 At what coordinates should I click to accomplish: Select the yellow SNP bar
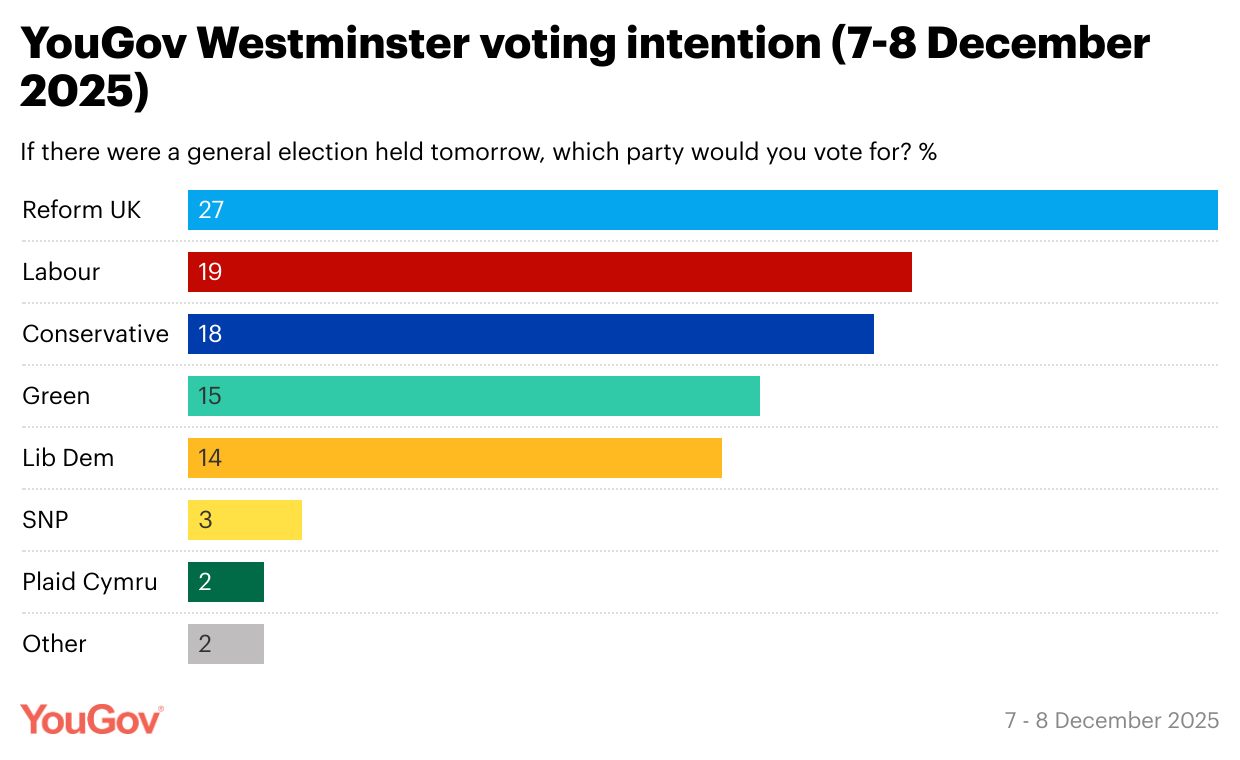(x=244, y=520)
